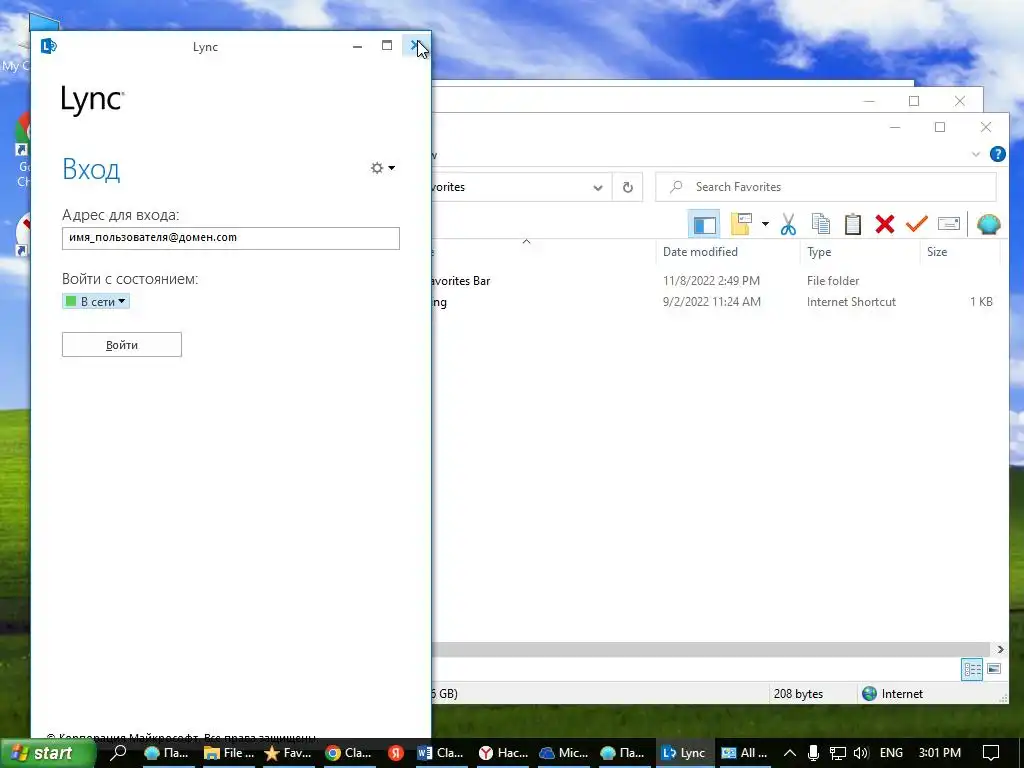Screen dimensions: 1024x768
Task: Select the File folder type cell
Action: pyautogui.click(x=833, y=281)
